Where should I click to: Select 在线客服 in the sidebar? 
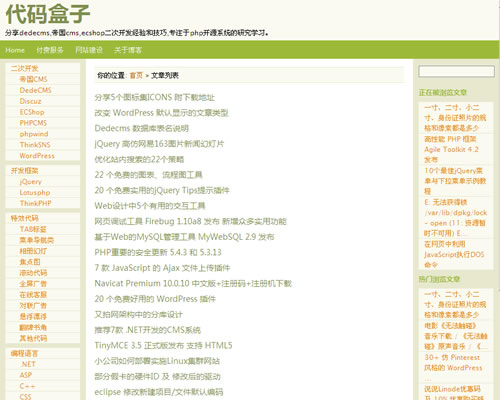click(33, 295)
